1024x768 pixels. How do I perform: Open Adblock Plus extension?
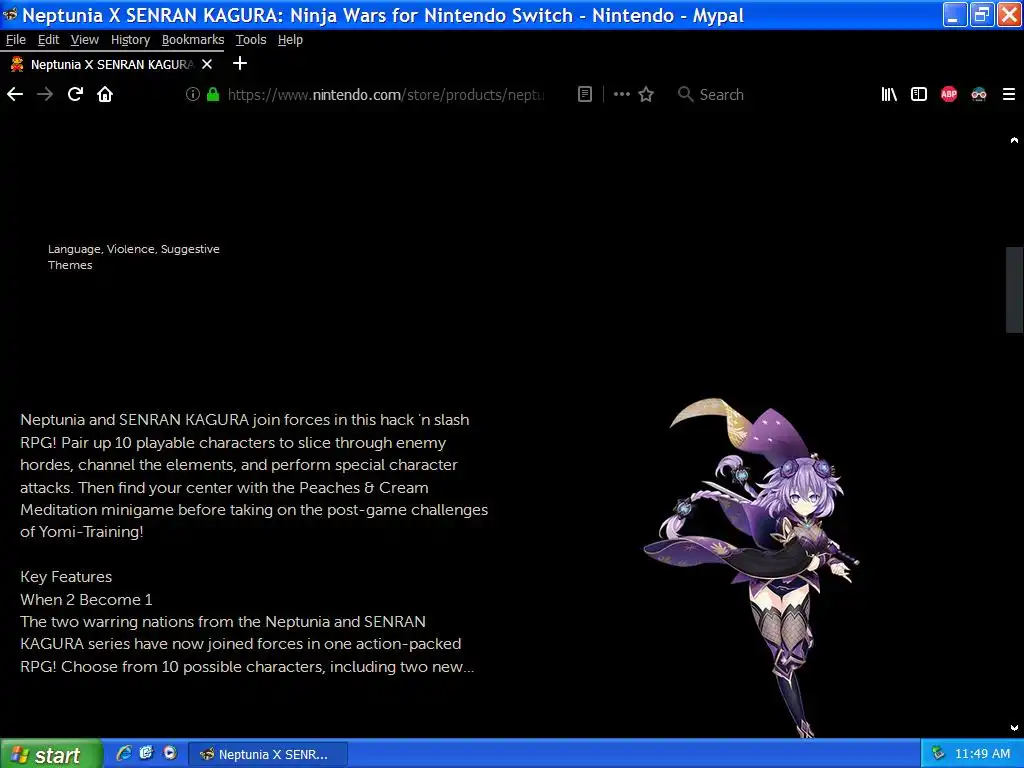949,95
